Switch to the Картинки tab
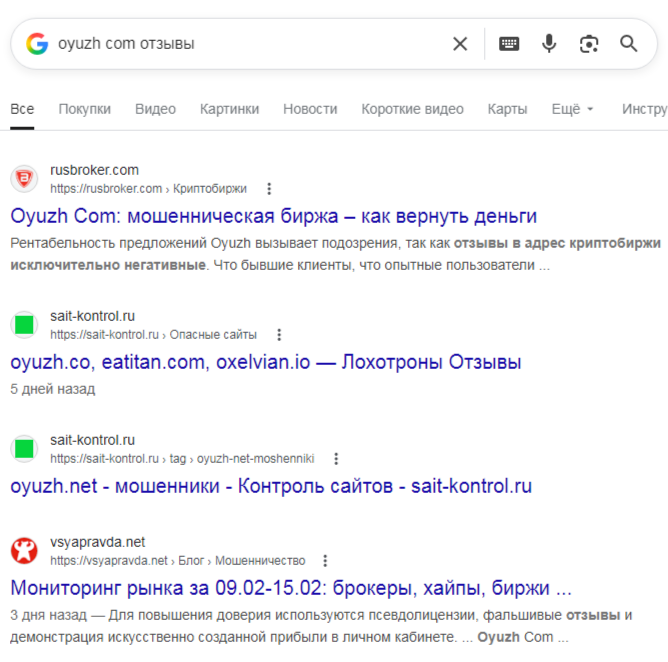This screenshot has height=662, width=668. [229, 109]
